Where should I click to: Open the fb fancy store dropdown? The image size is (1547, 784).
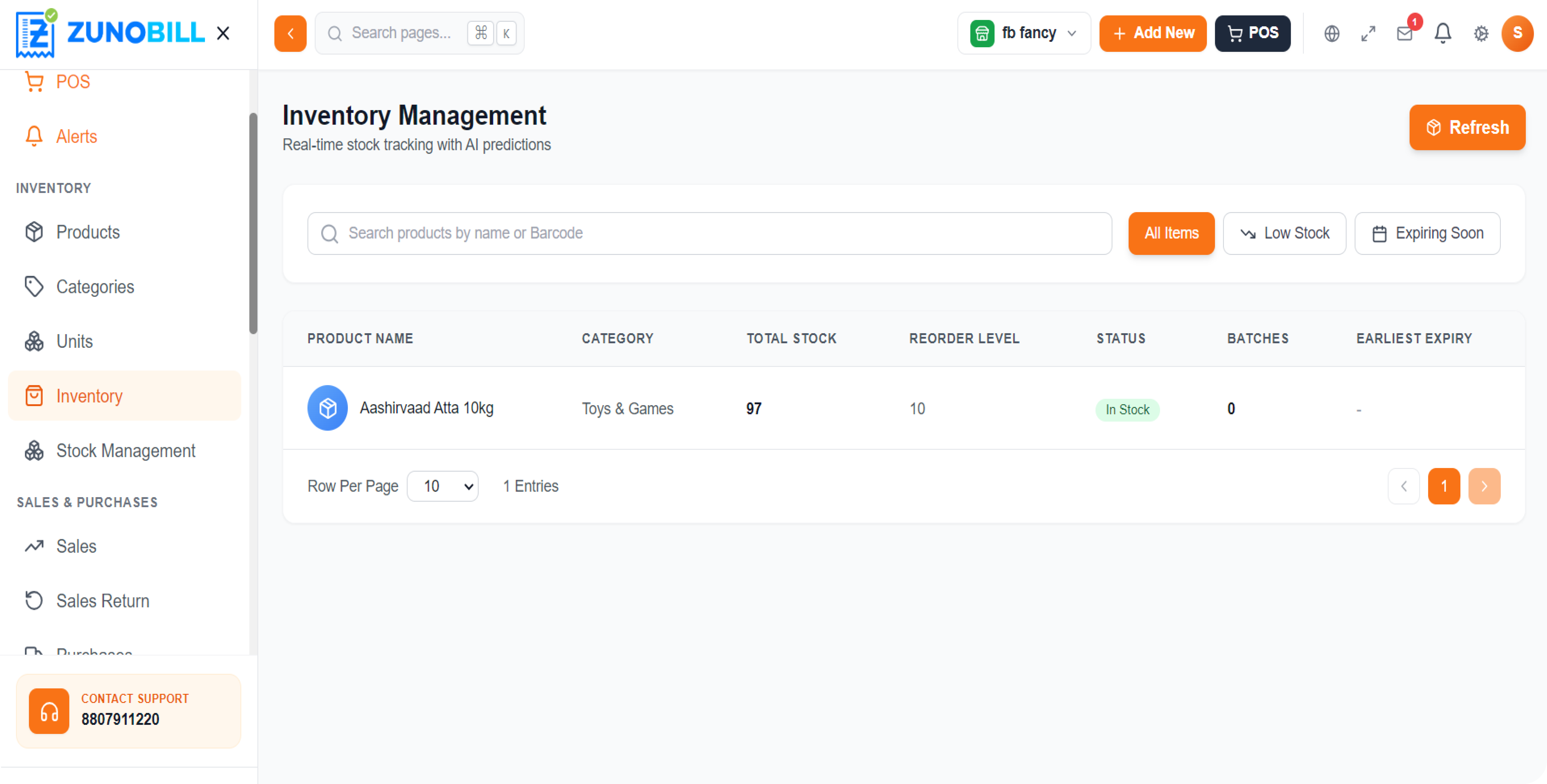[1024, 33]
